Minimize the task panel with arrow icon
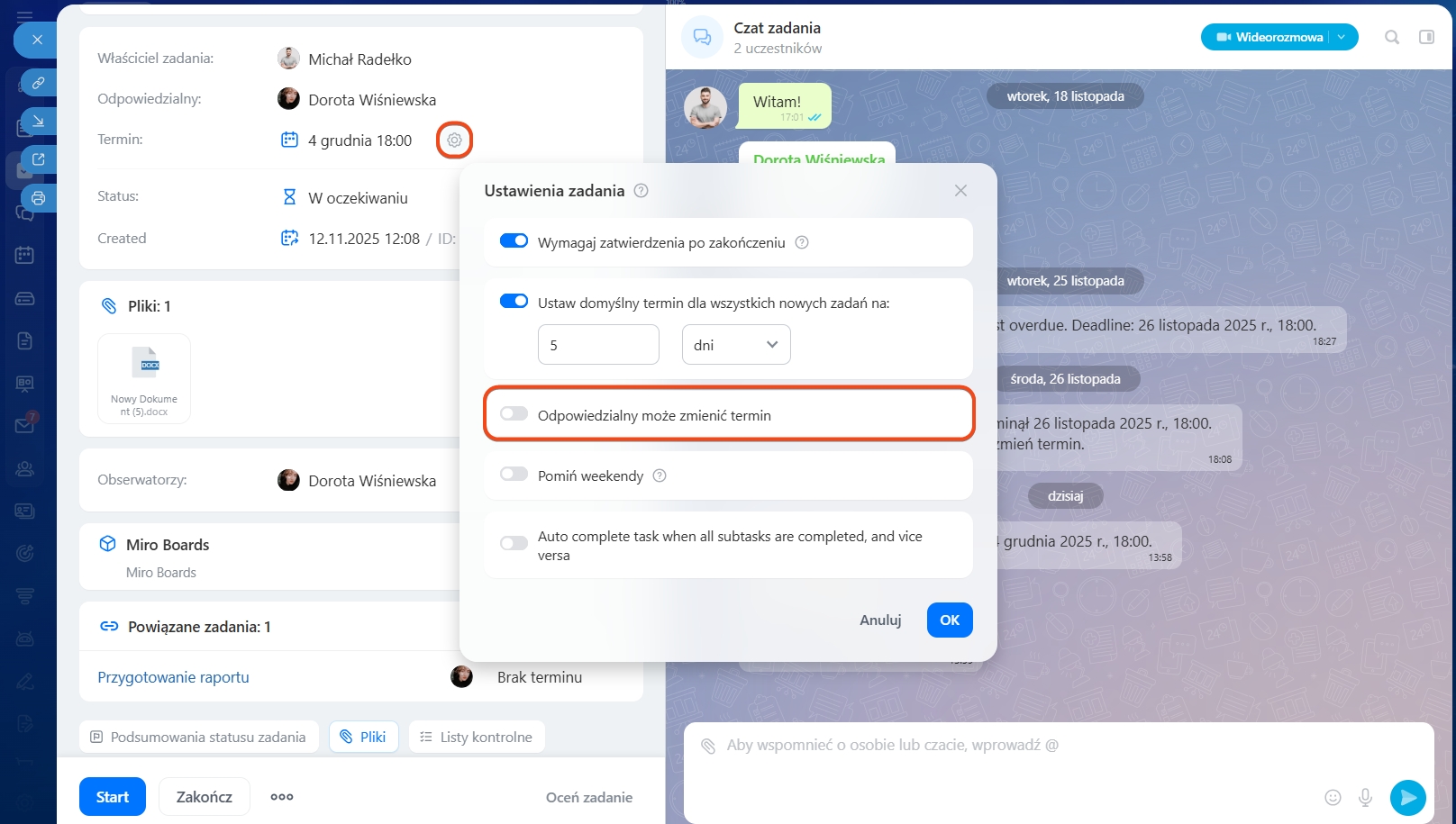 (x=38, y=121)
